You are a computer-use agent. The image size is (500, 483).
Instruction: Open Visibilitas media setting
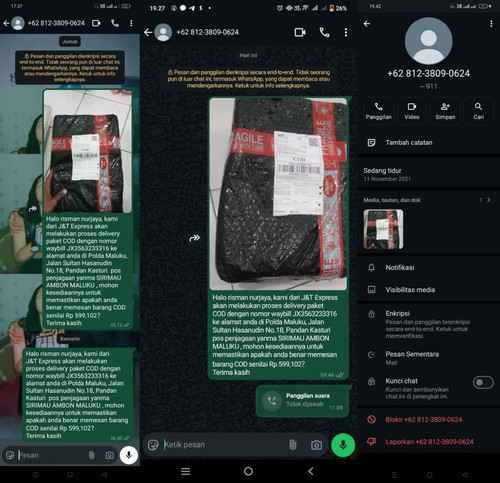click(428, 290)
